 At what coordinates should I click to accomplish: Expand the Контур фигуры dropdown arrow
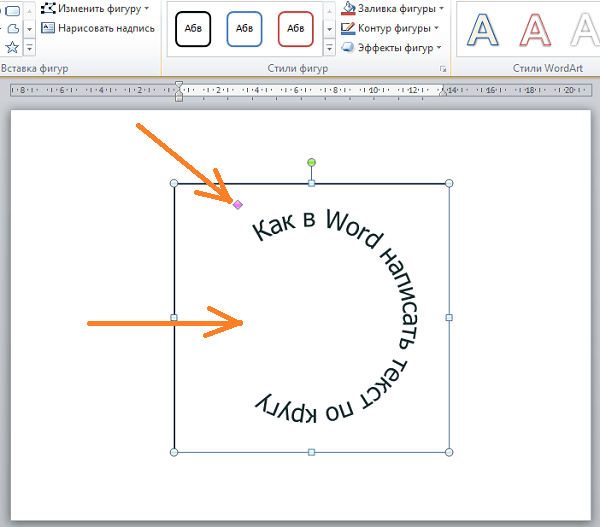pos(436,28)
